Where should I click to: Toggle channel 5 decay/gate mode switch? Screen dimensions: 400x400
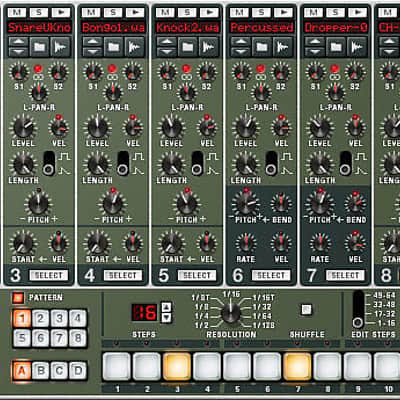(197, 163)
